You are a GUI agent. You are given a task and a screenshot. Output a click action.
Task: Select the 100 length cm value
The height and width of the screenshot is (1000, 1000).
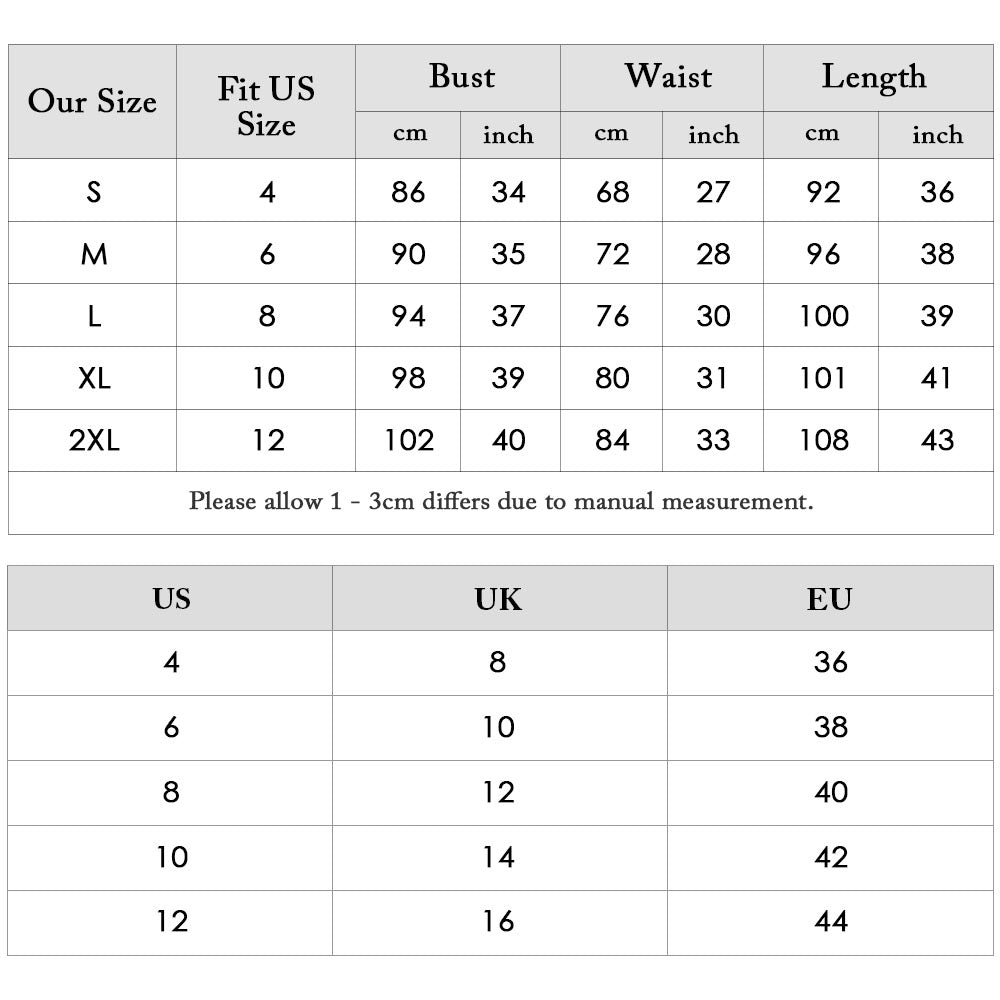tap(824, 316)
